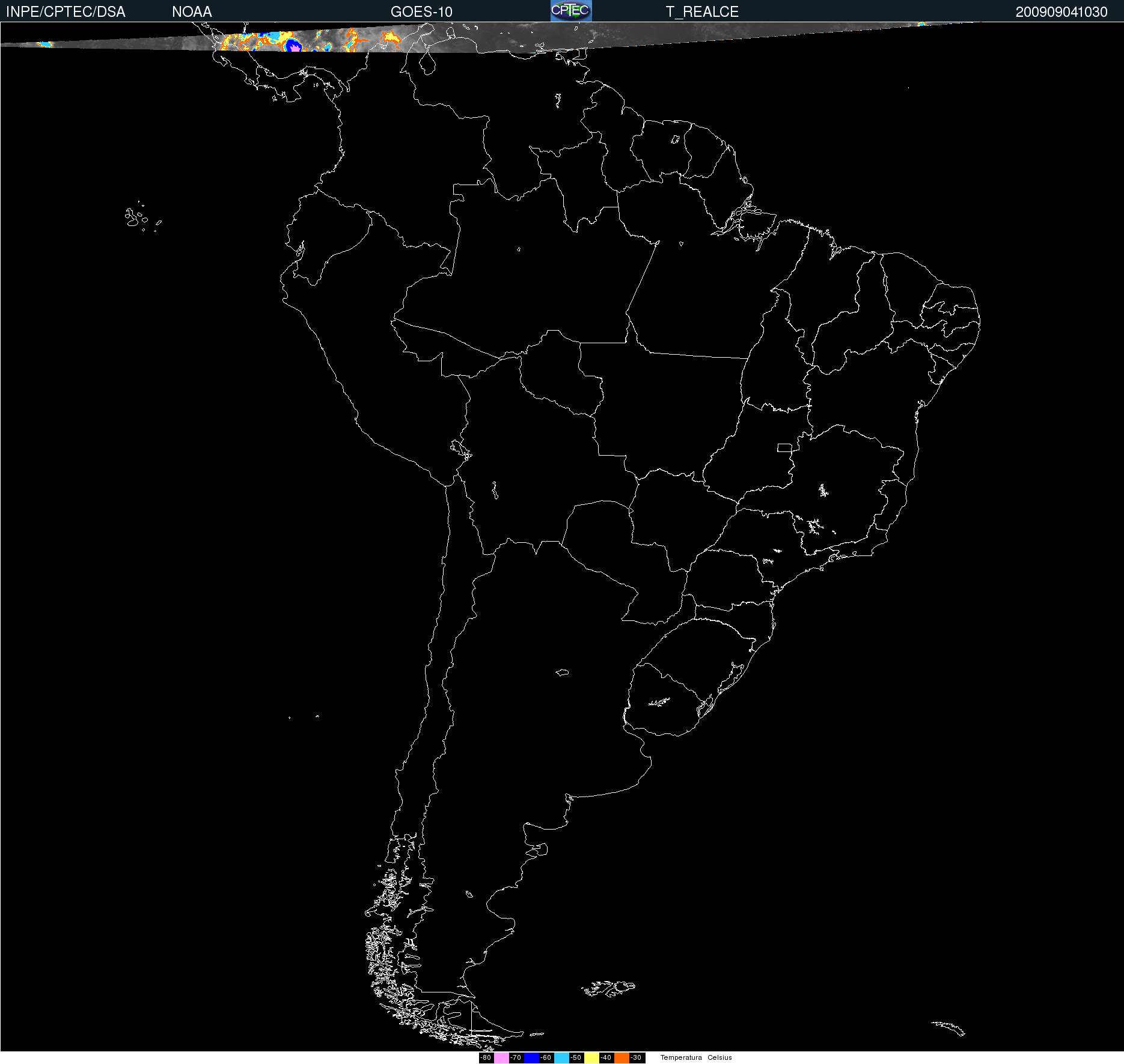Click the -30 legend value
Screen dimensions: 1124x1064
pos(637,1058)
